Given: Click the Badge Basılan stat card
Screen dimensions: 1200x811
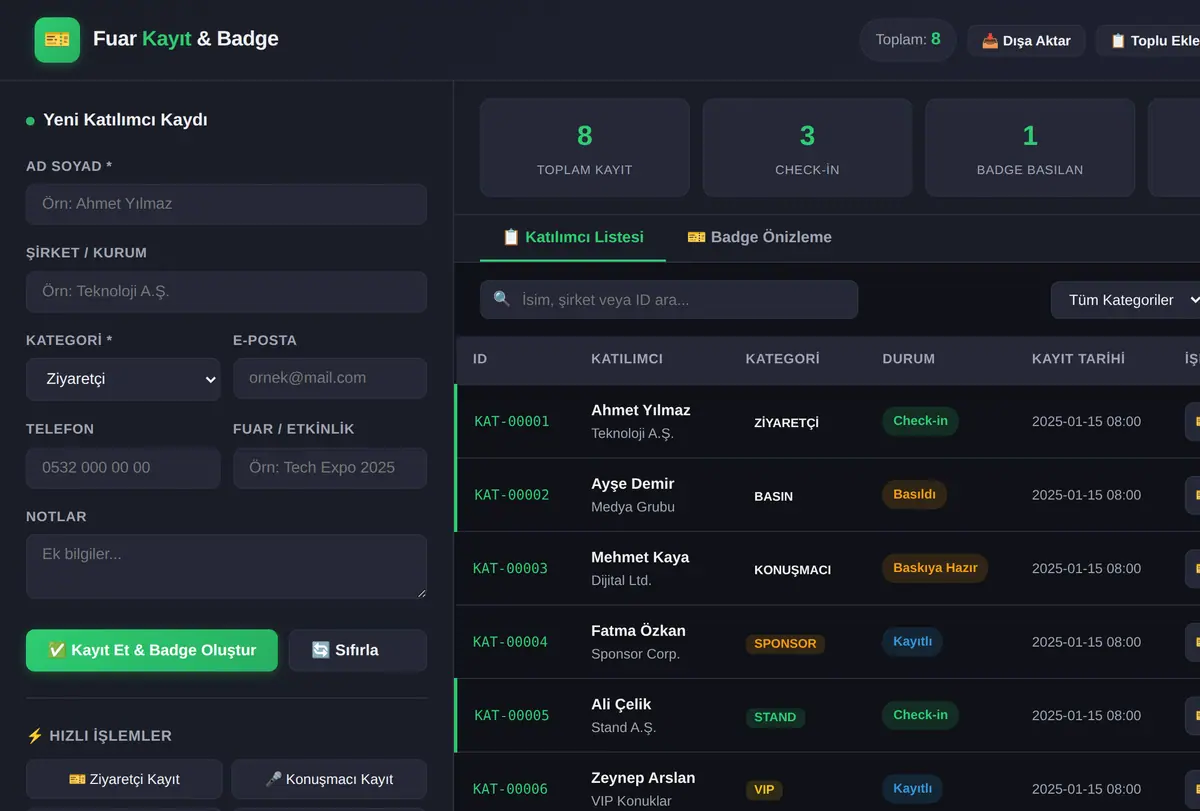Looking at the screenshot, I should coord(1030,147).
